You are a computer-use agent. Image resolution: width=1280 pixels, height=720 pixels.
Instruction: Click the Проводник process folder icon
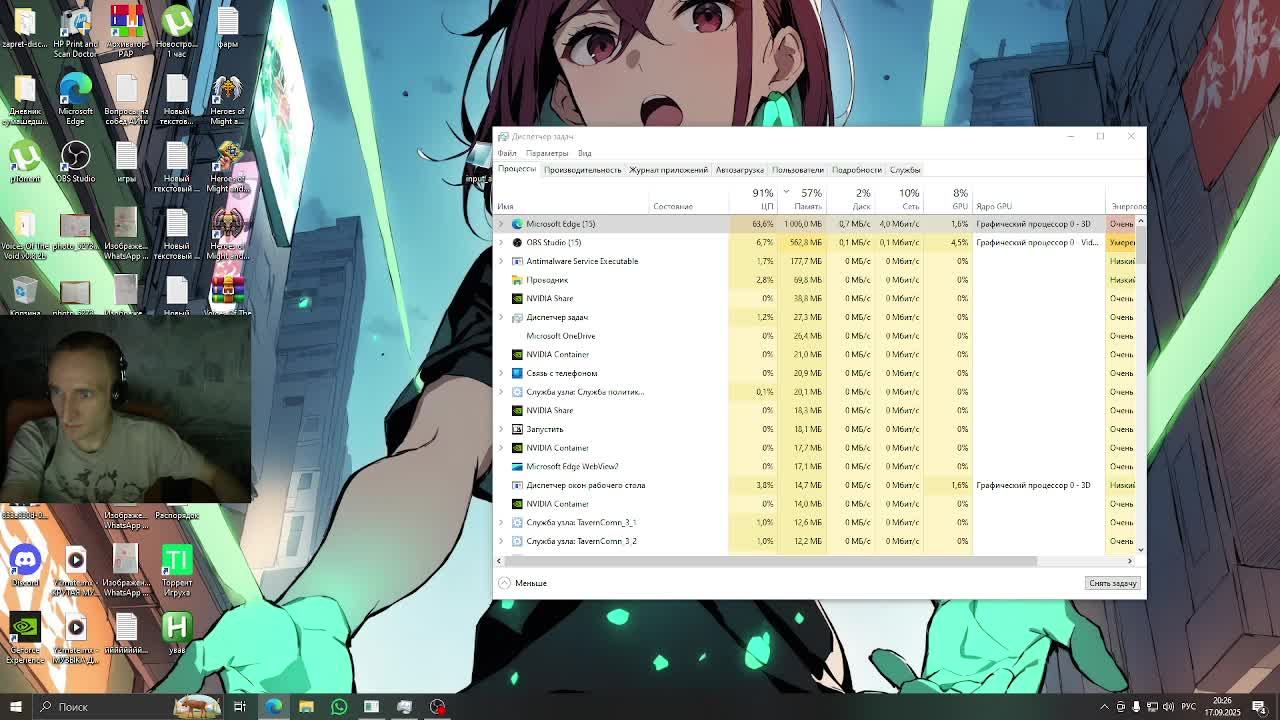point(517,280)
